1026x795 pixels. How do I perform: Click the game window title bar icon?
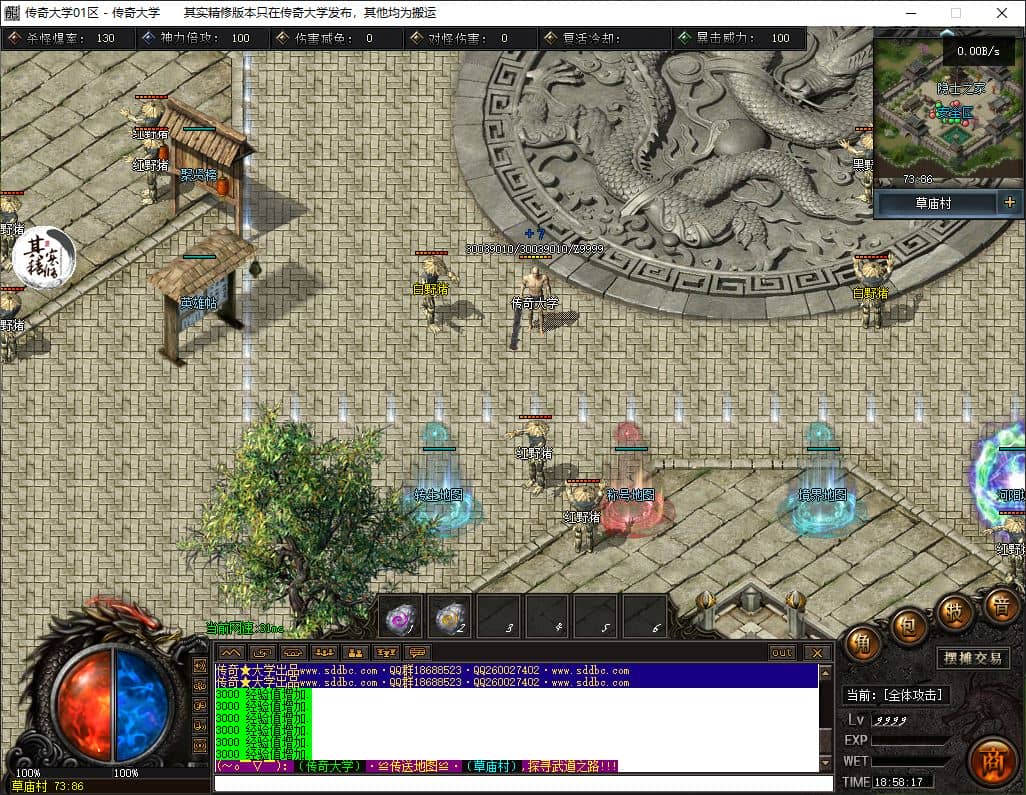[x=12, y=12]
